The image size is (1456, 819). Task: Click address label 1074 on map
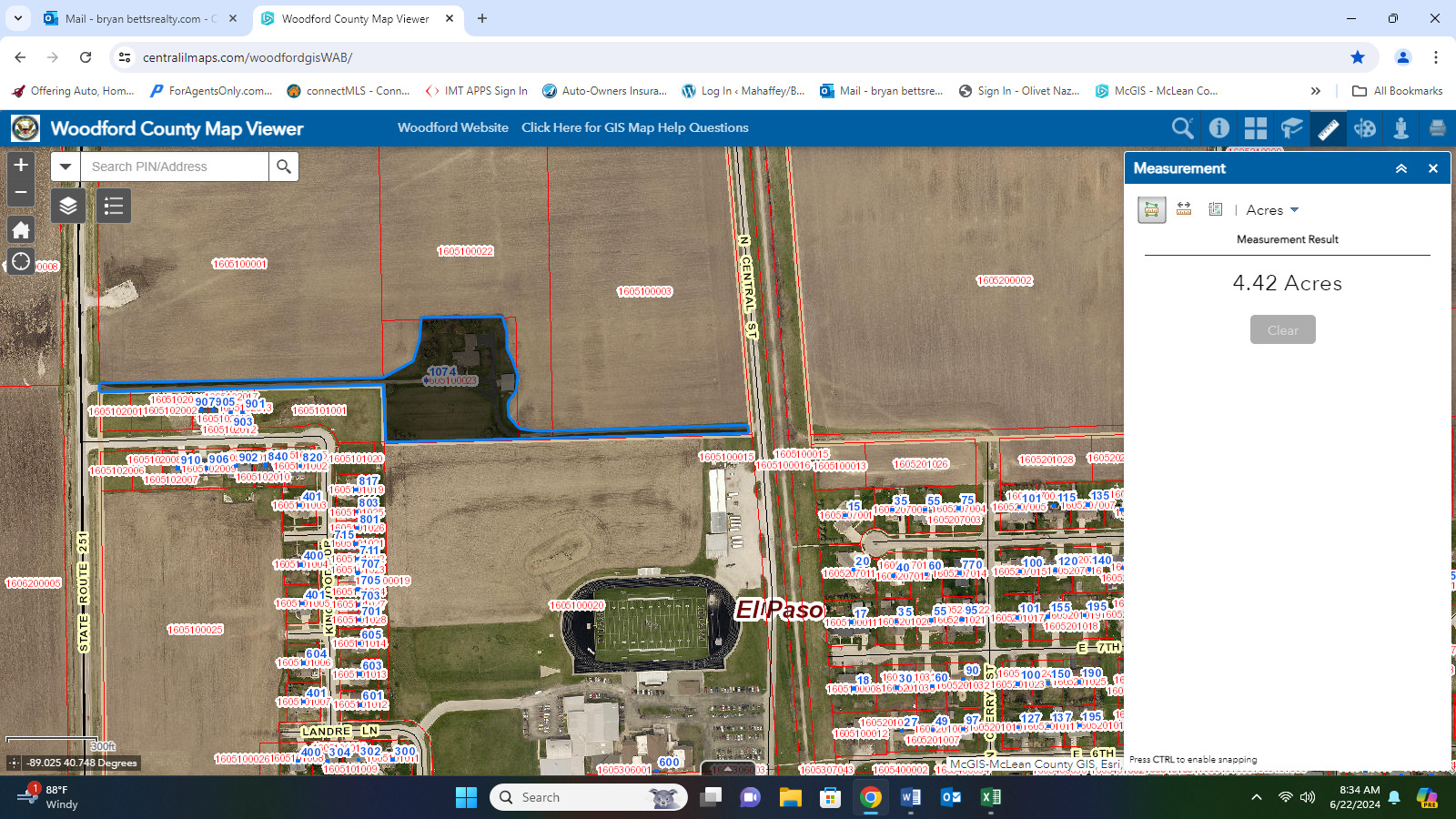[442, 371]
